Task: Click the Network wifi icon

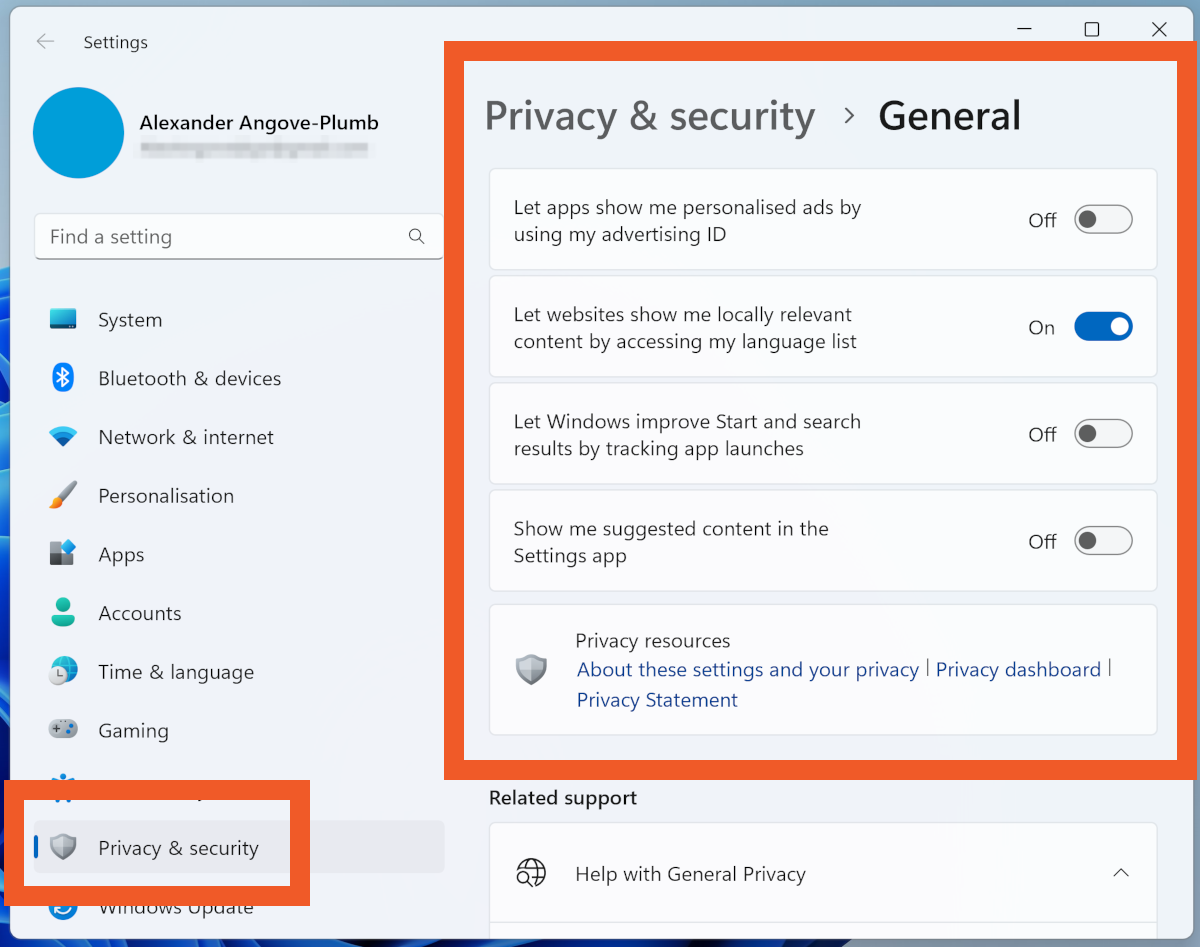Action: (x=63, y=437)
